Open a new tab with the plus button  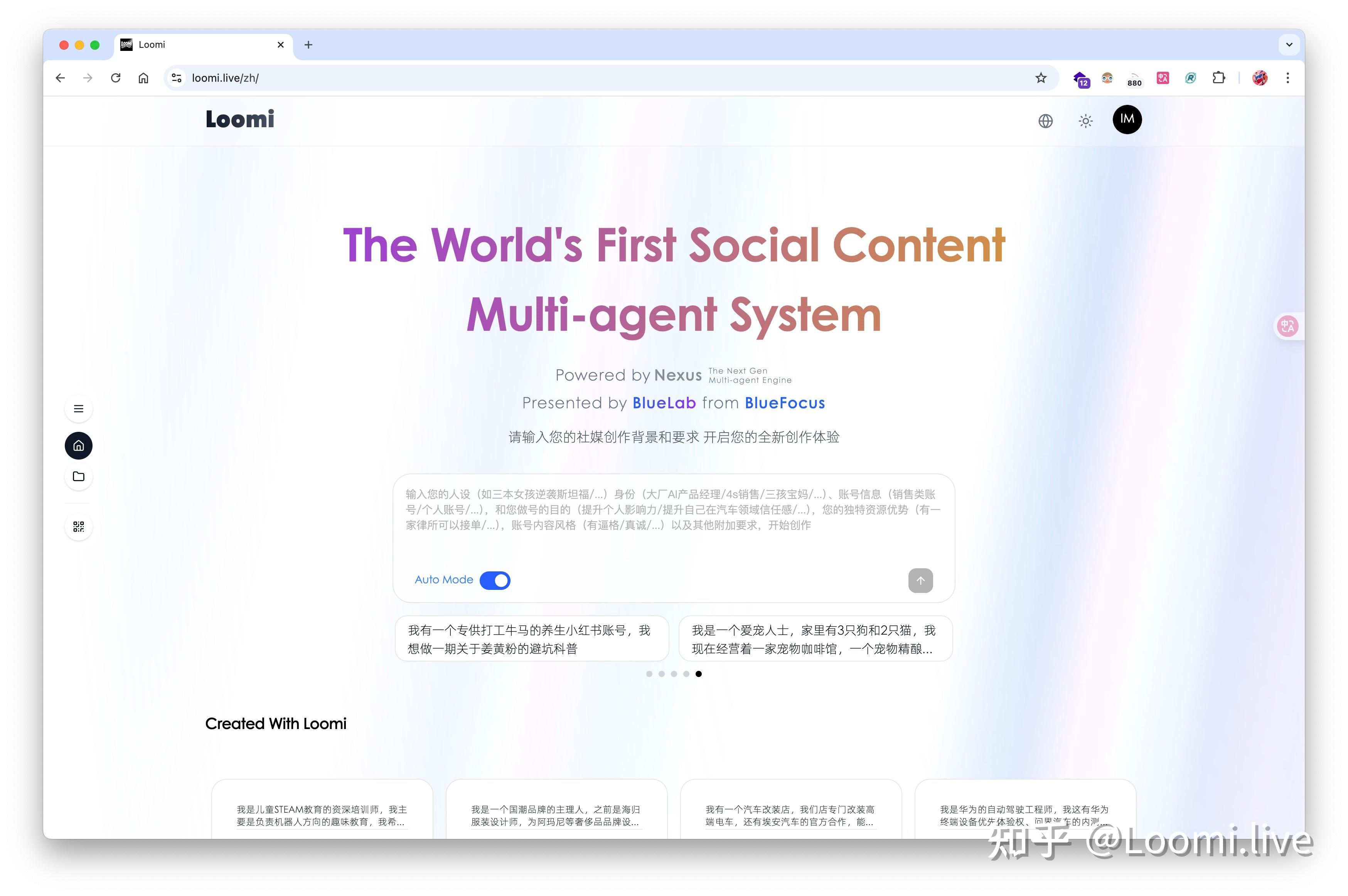308,45
